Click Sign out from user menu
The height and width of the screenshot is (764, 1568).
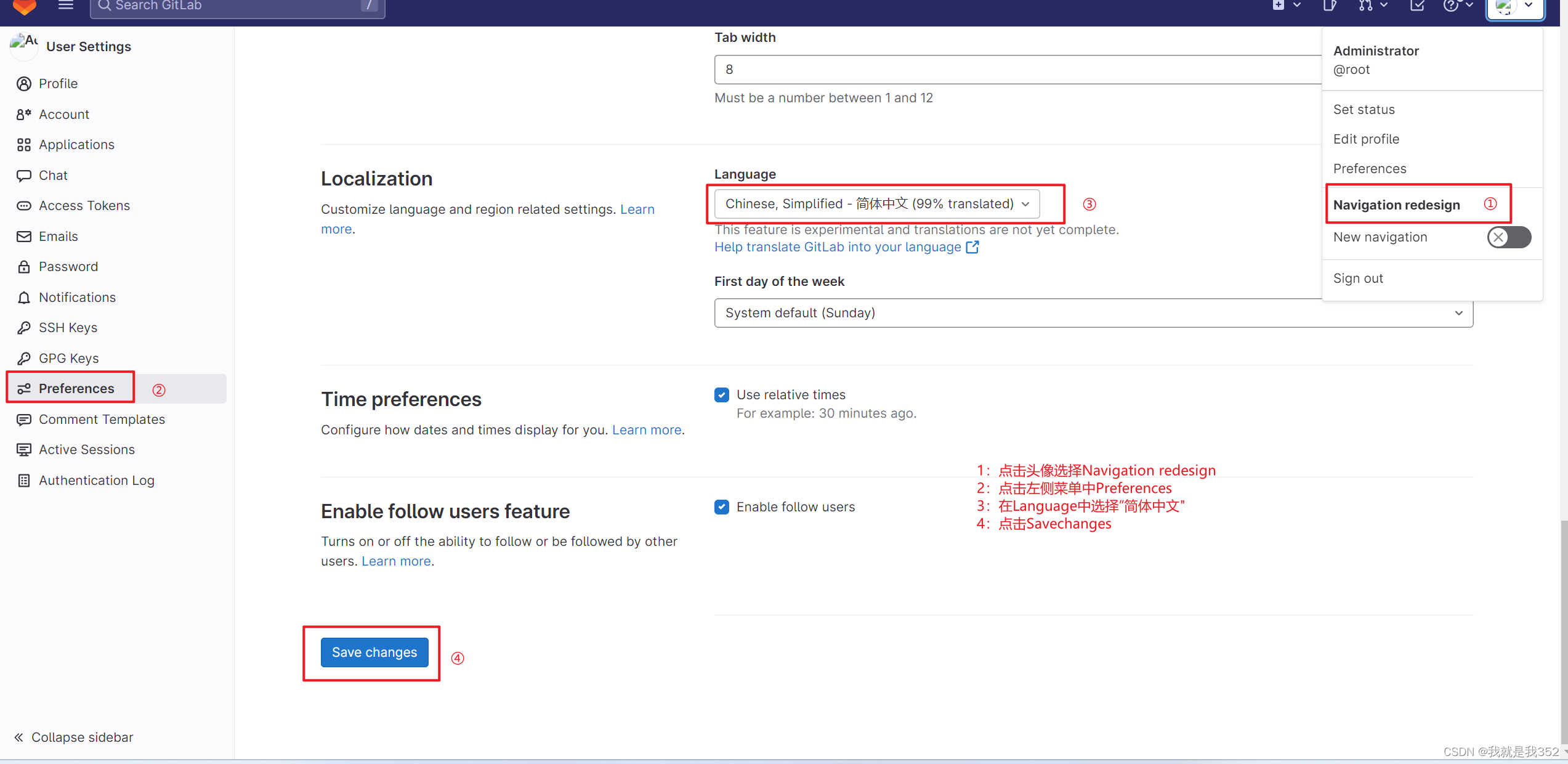(x=1358, y=278)
